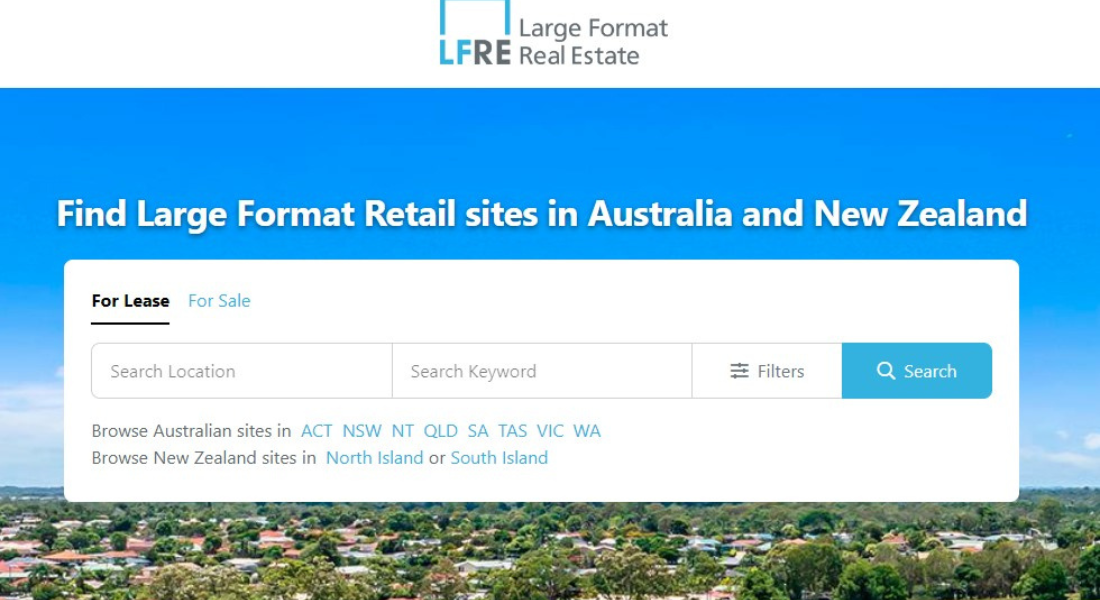The image size is (1100, 600).
Task: Switch to the For Sale tab
Action: pos(219,301)
